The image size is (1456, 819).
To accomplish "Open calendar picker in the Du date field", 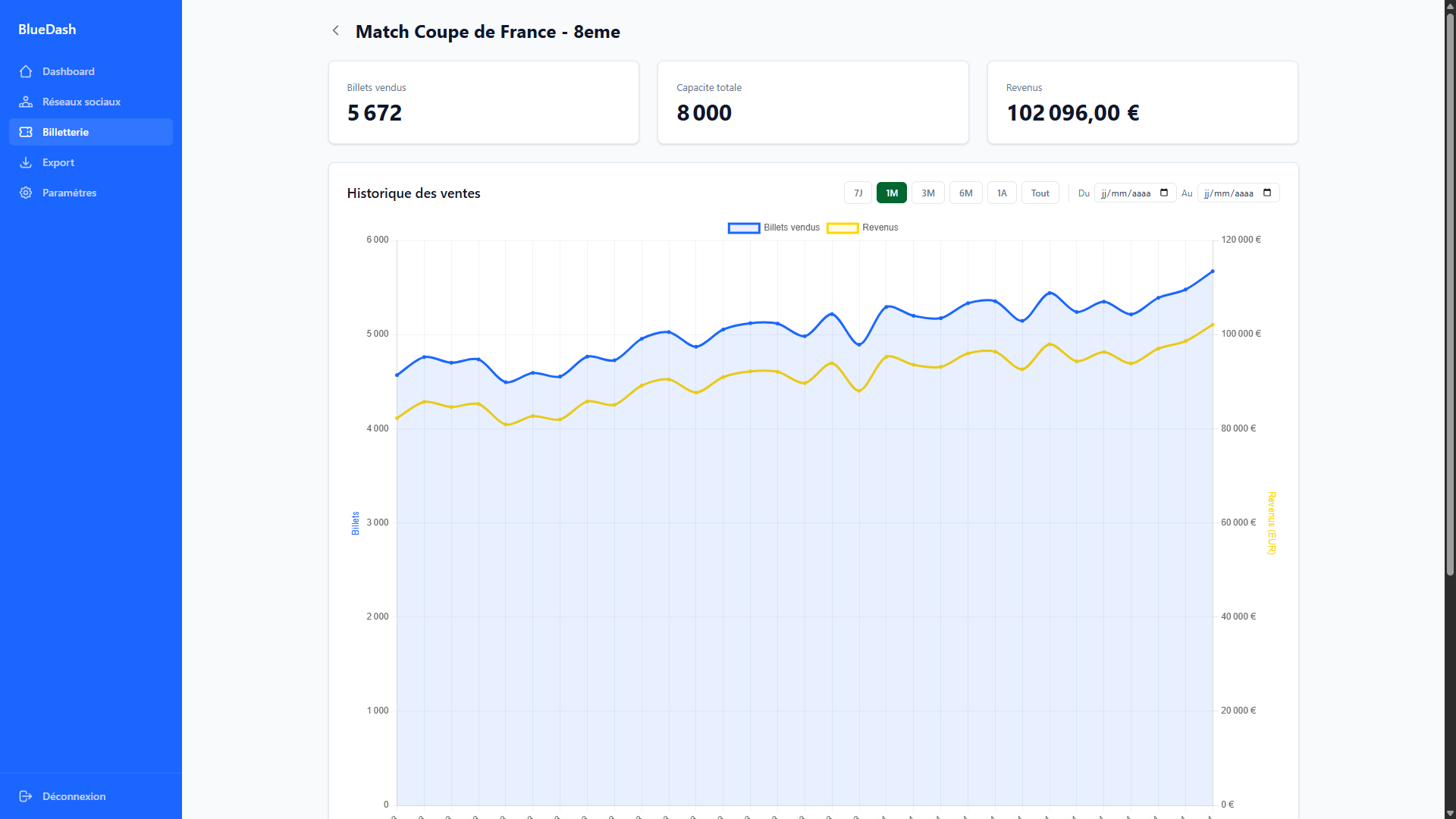I will tap(1164, 193).
